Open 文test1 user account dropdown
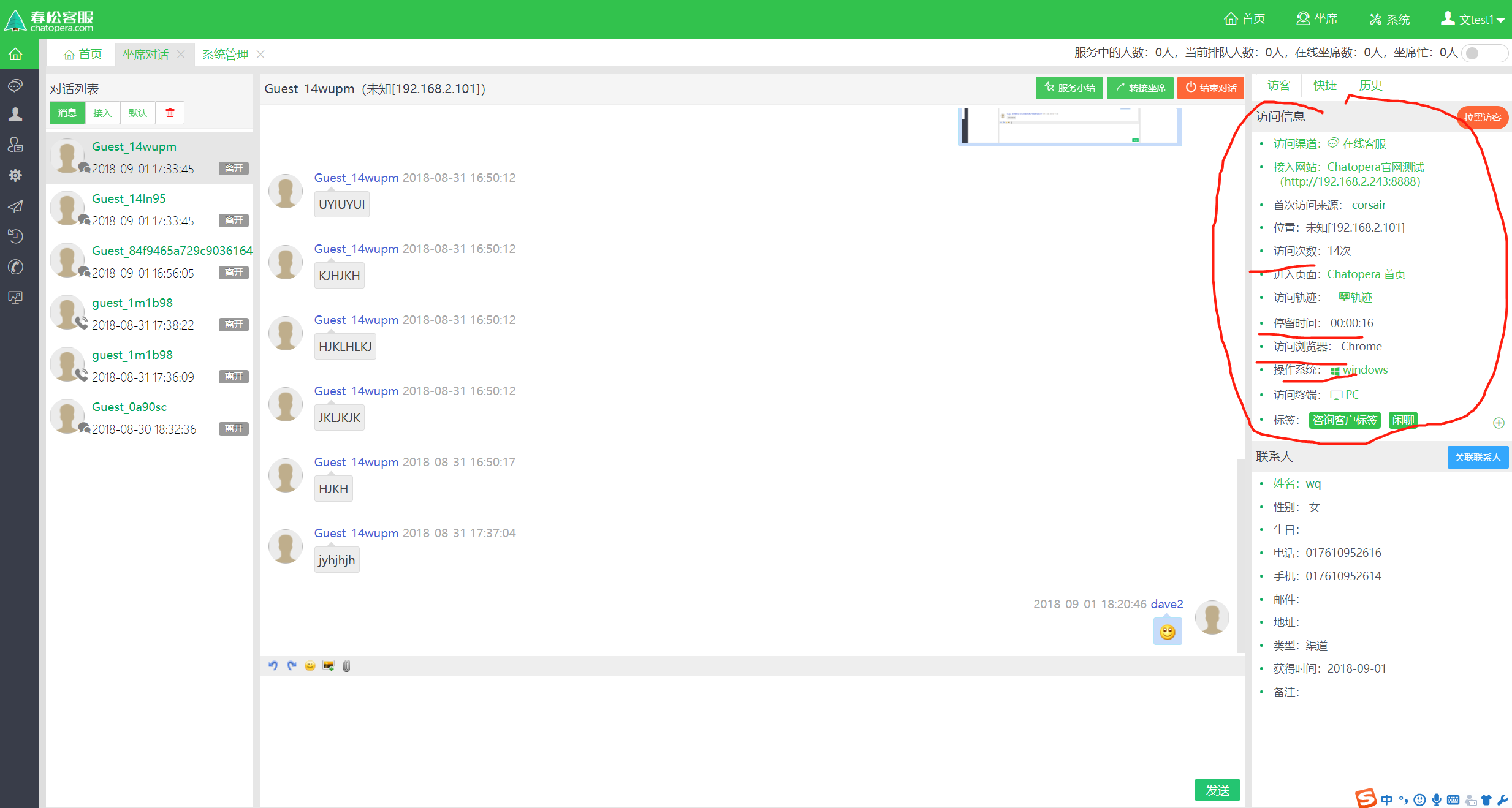This screenshot has width=1512, height=808. (1473, 19)
